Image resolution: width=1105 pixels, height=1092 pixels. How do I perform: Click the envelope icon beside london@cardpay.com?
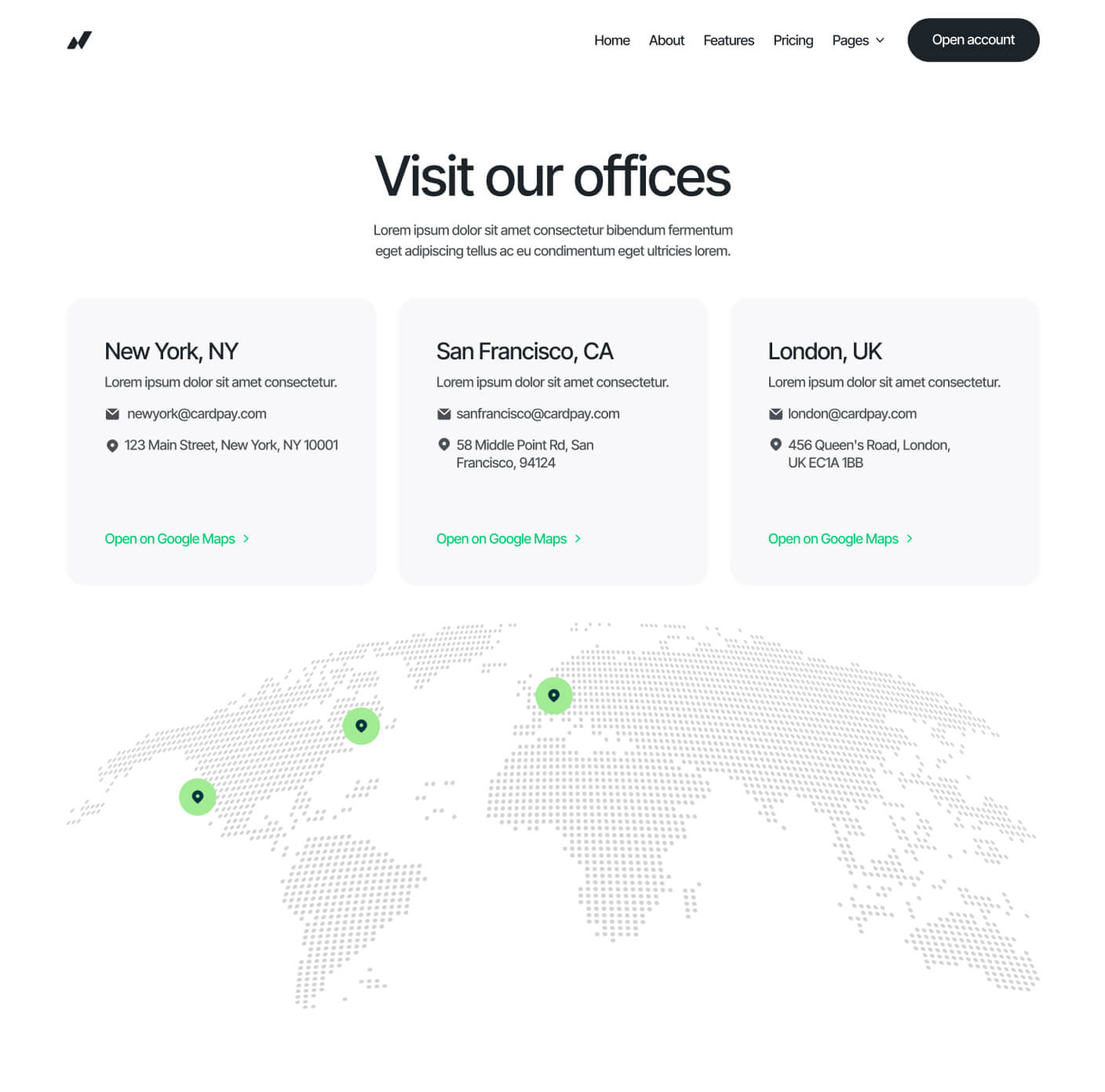pos(775,413)
